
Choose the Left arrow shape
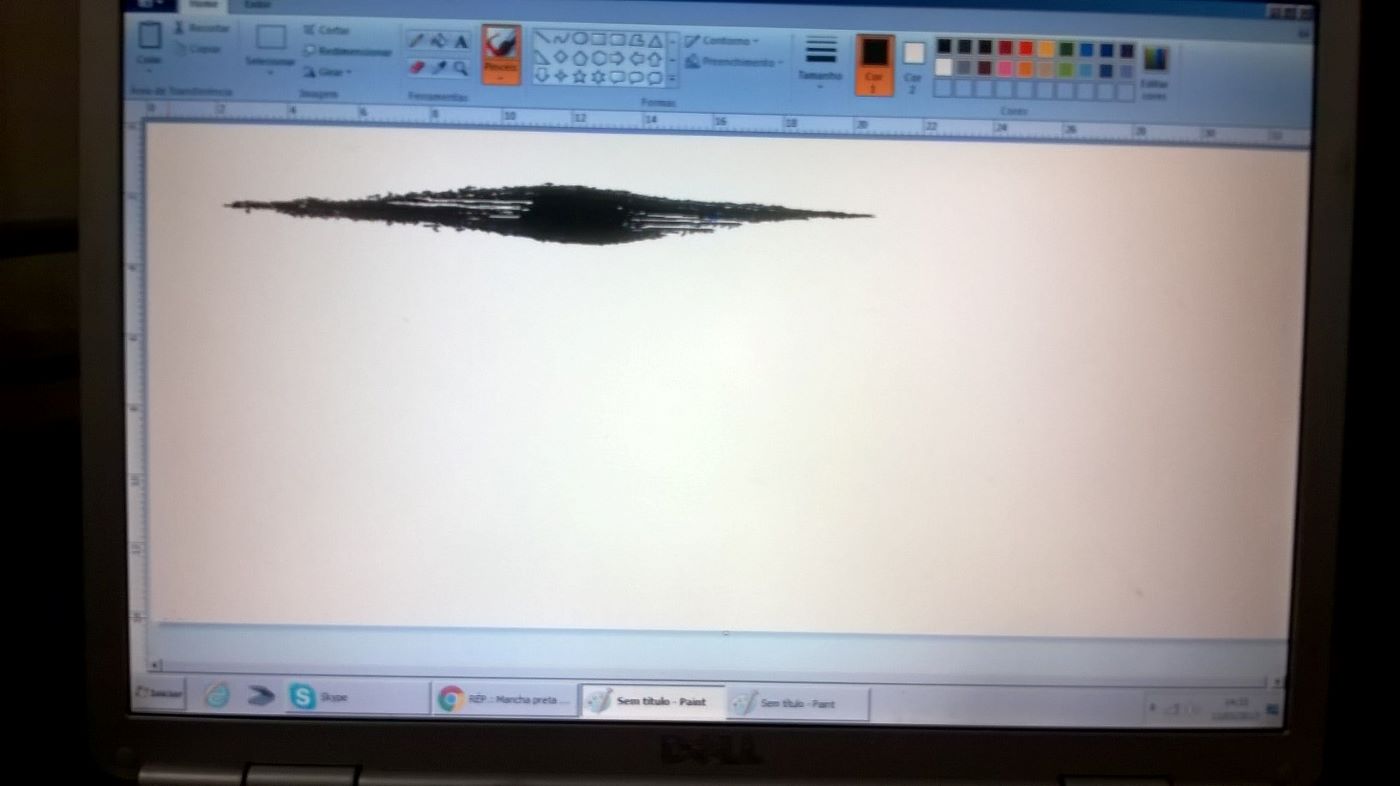pos(636,59)
